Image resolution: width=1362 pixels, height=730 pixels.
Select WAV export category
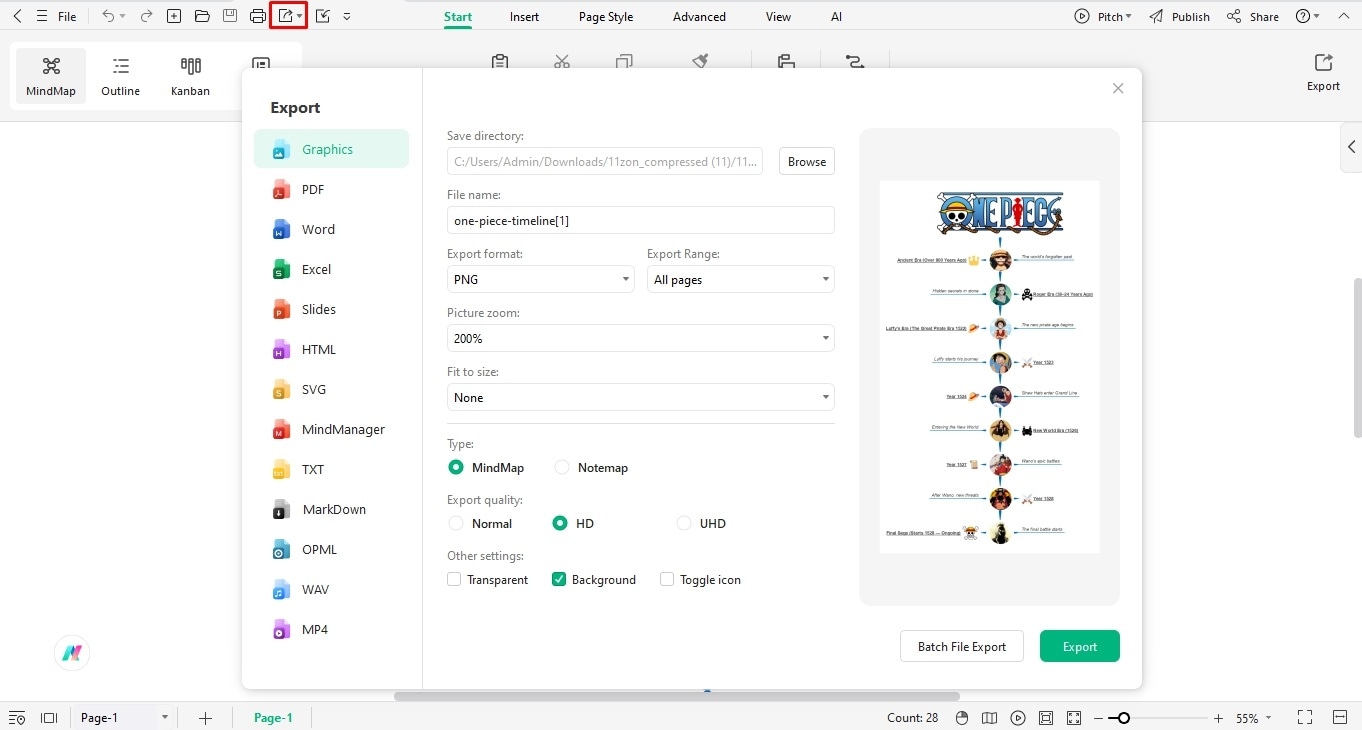point(331,589)
